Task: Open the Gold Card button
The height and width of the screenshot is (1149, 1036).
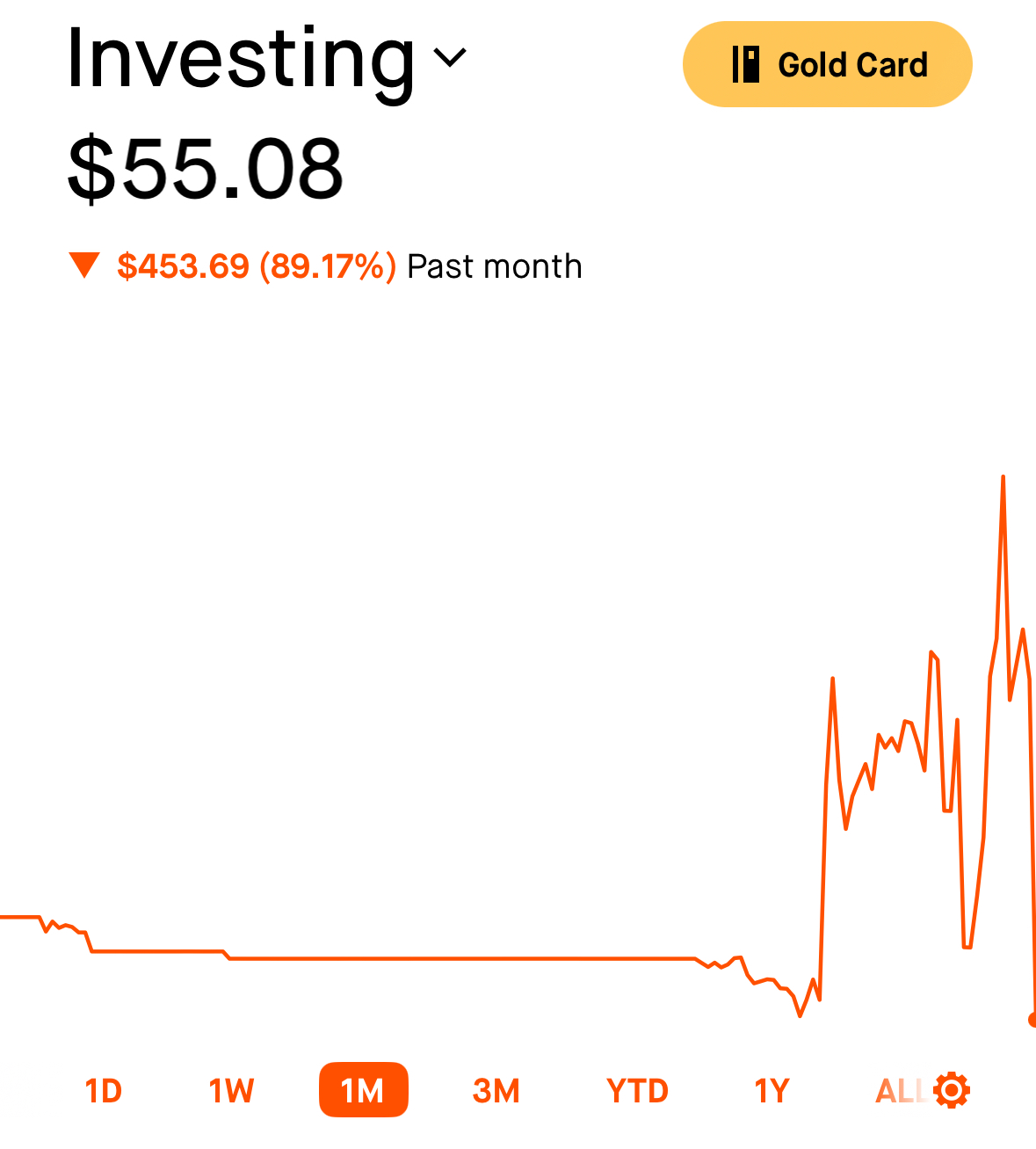Action: click(x=827, y=64)
